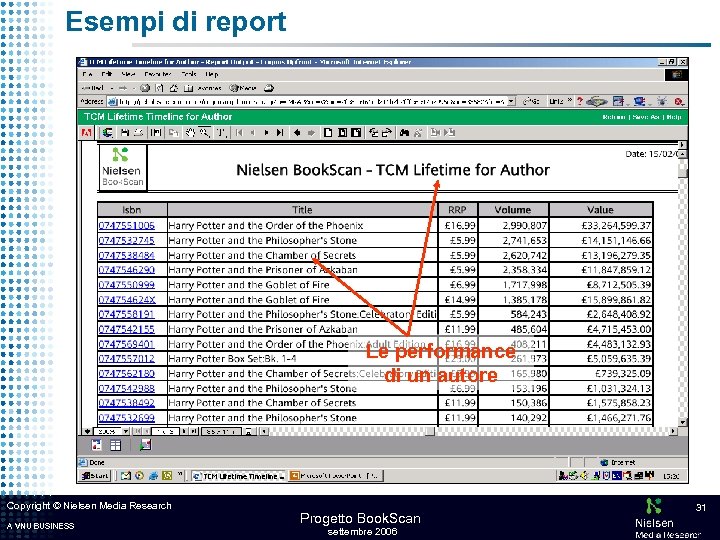This screenshot has height=540, width=720.
Task: Open ISBN link 0747546290
Action: coord(126,270)
